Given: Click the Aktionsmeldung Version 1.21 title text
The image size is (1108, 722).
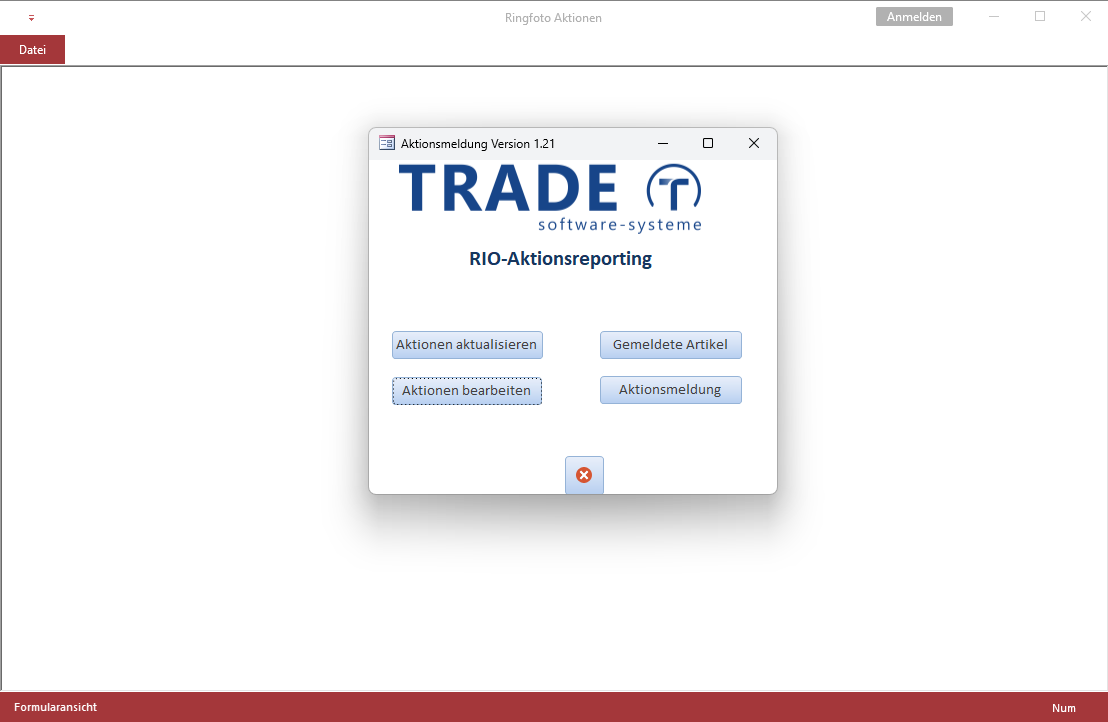Looking at the screenshot, I should pyautogui.click(x=478, y=143).
